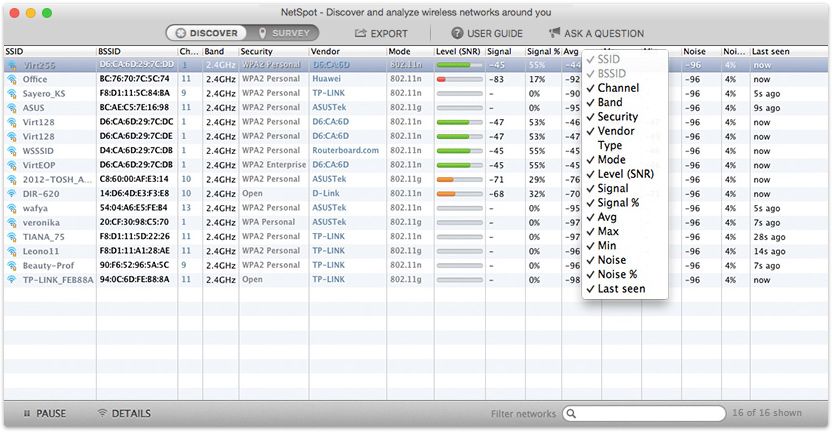The height and width of the screenshot is (432, 832).
Task: Click '16 of 16 shown' status text
Action: pyautogui.click(x=767, y=413)
